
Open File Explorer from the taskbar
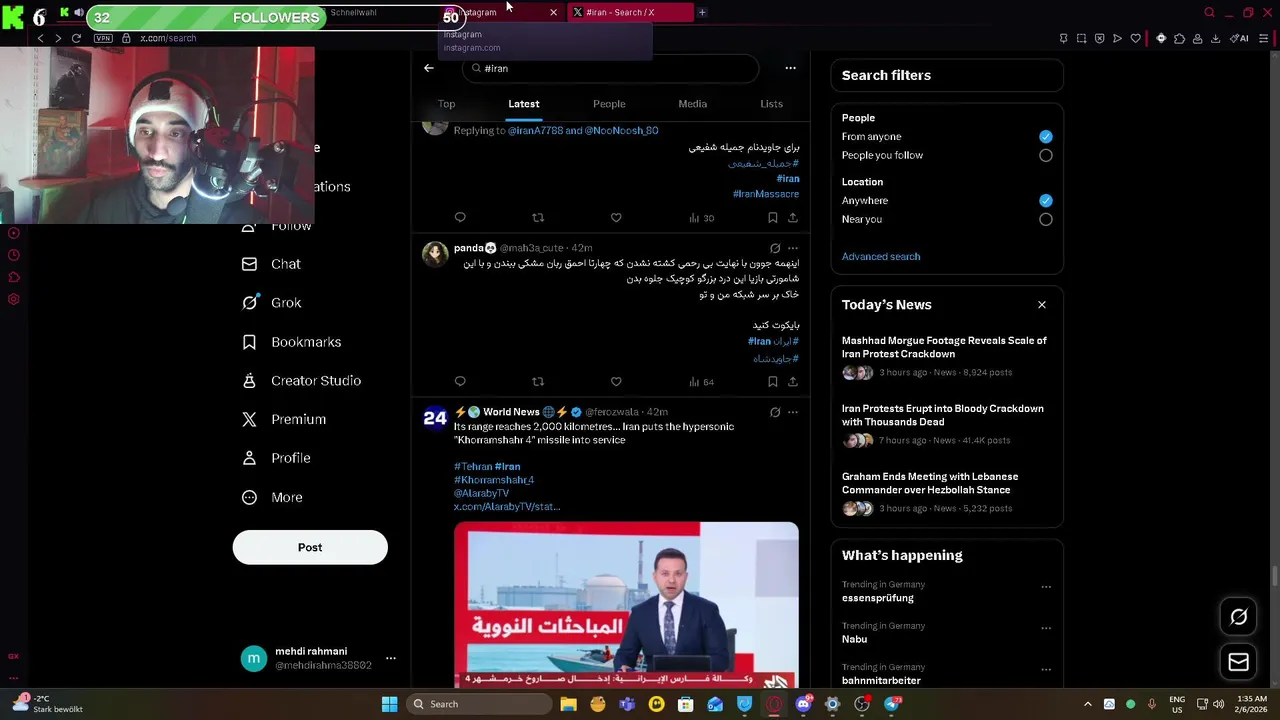(568, 704)
